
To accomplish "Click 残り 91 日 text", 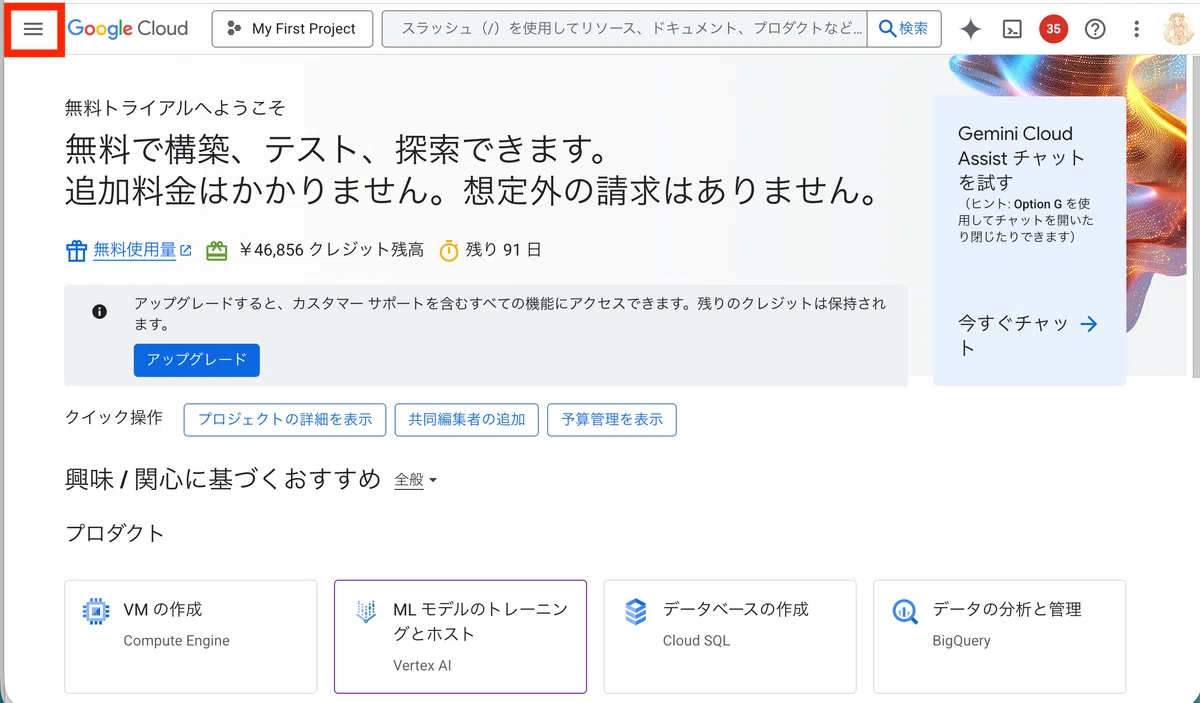I will tap(504, 250).
